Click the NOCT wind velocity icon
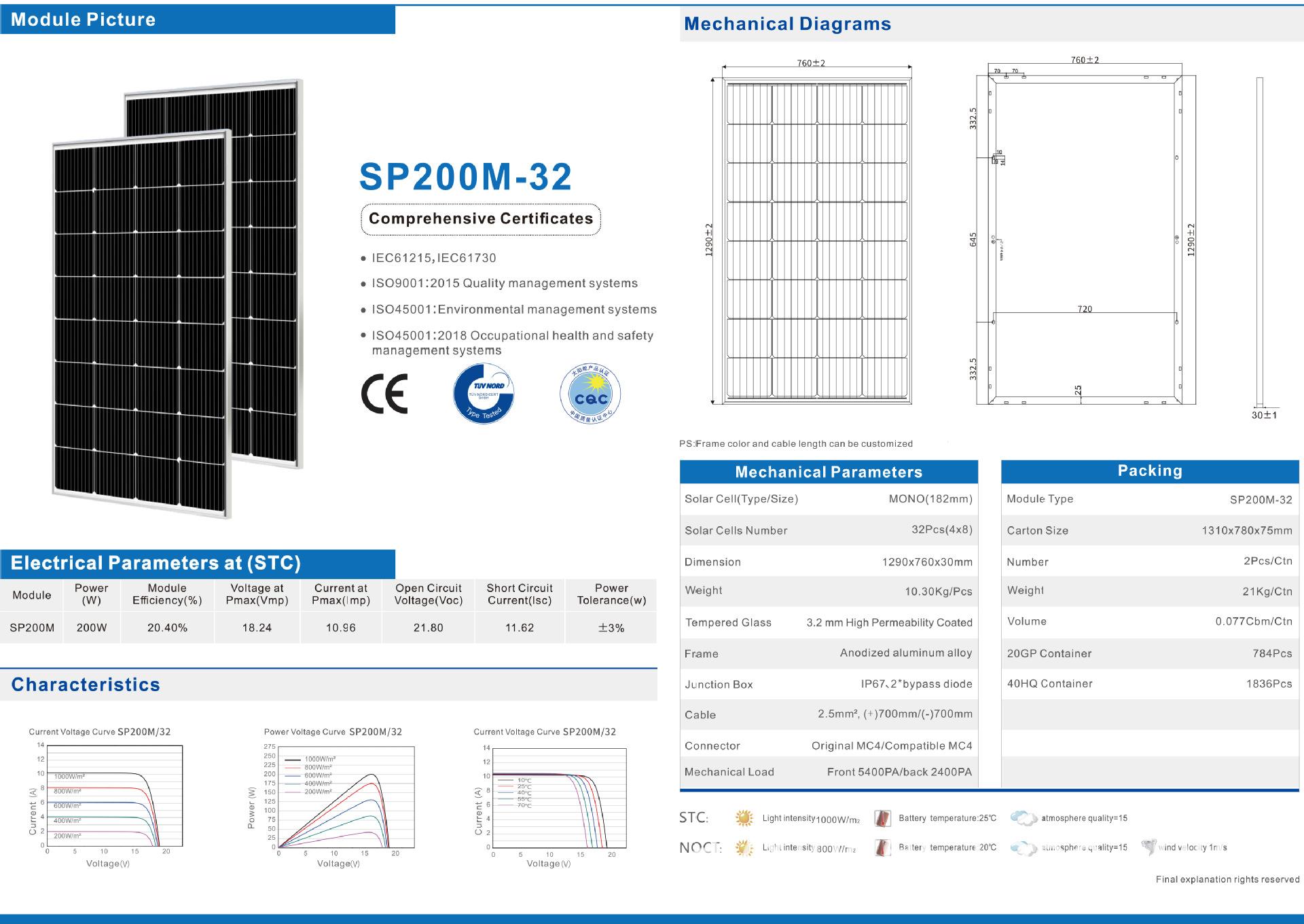Image resolution: width=1304 pixels, height=924 pixels. [1148, 847]
